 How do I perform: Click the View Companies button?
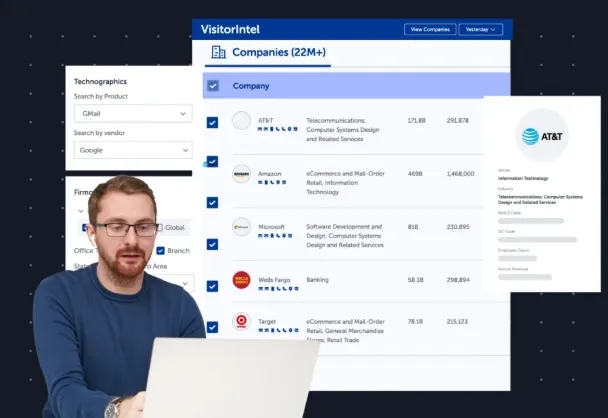[430, 29]
